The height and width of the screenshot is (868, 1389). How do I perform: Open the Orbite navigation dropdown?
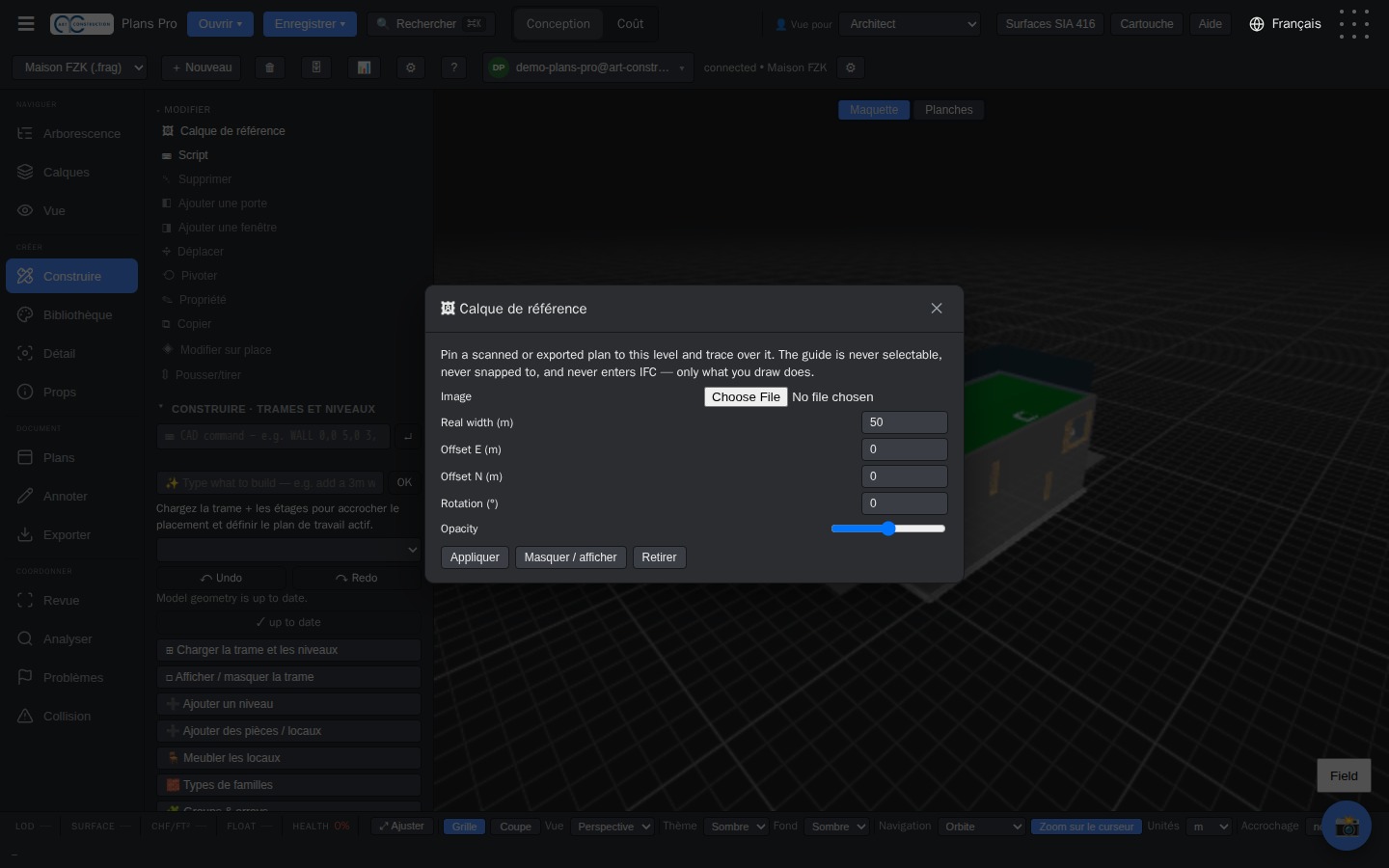tap(981, 827)
